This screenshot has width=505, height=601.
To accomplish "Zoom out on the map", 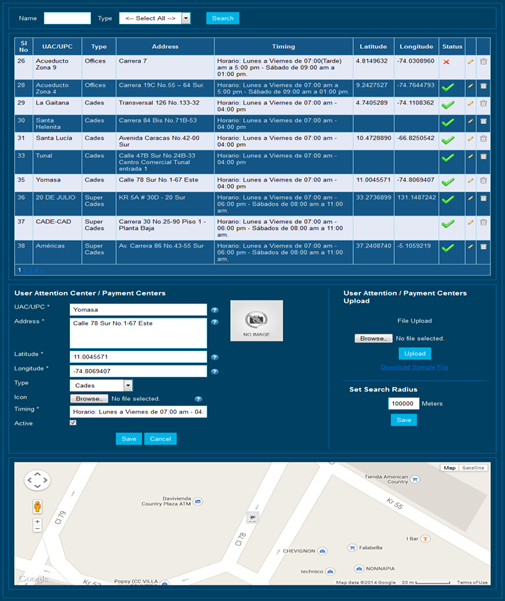I will (x=37, y=529).
